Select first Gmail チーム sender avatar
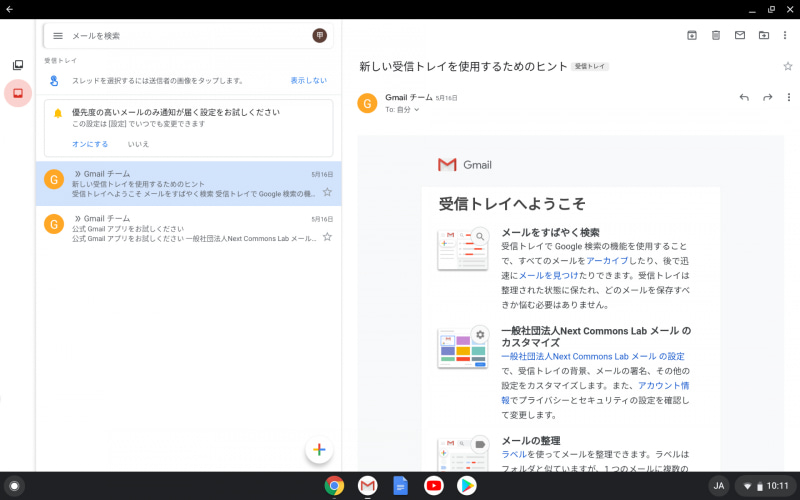Screen dimensions: 800x500 tap(54, 180)
